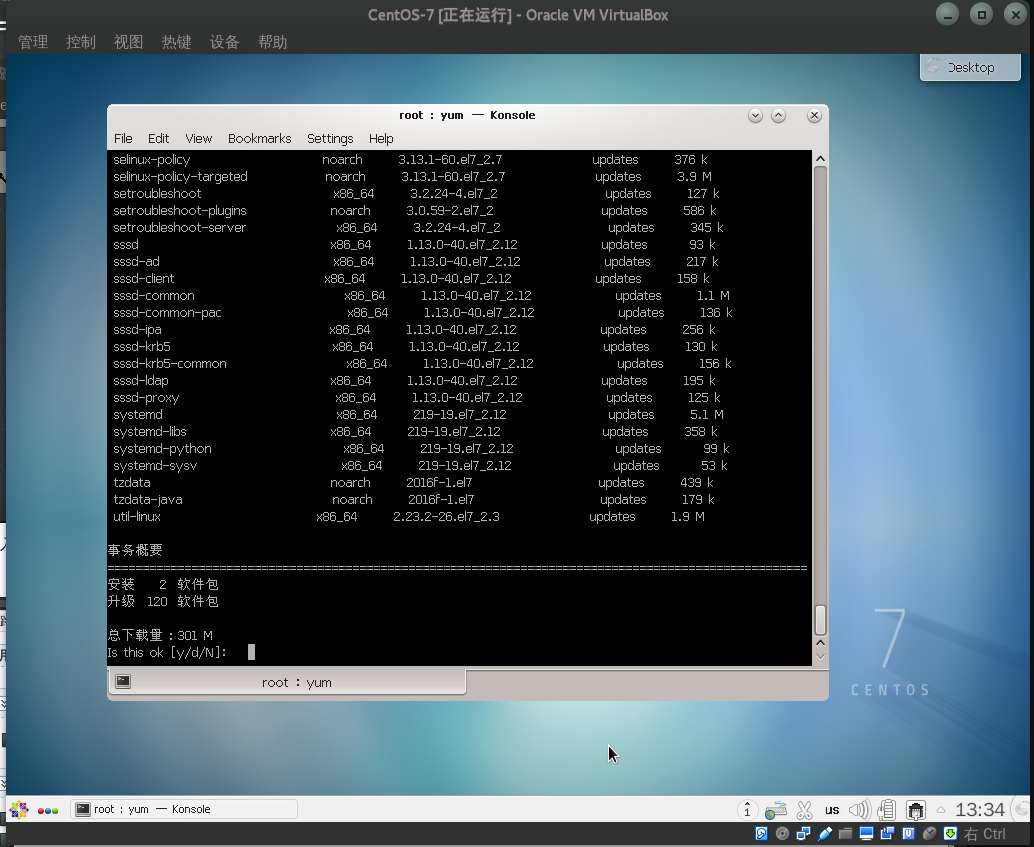Click the VirtualBox optical disk status icon
The image size is (1034, 847).
[x=782, y=833]
